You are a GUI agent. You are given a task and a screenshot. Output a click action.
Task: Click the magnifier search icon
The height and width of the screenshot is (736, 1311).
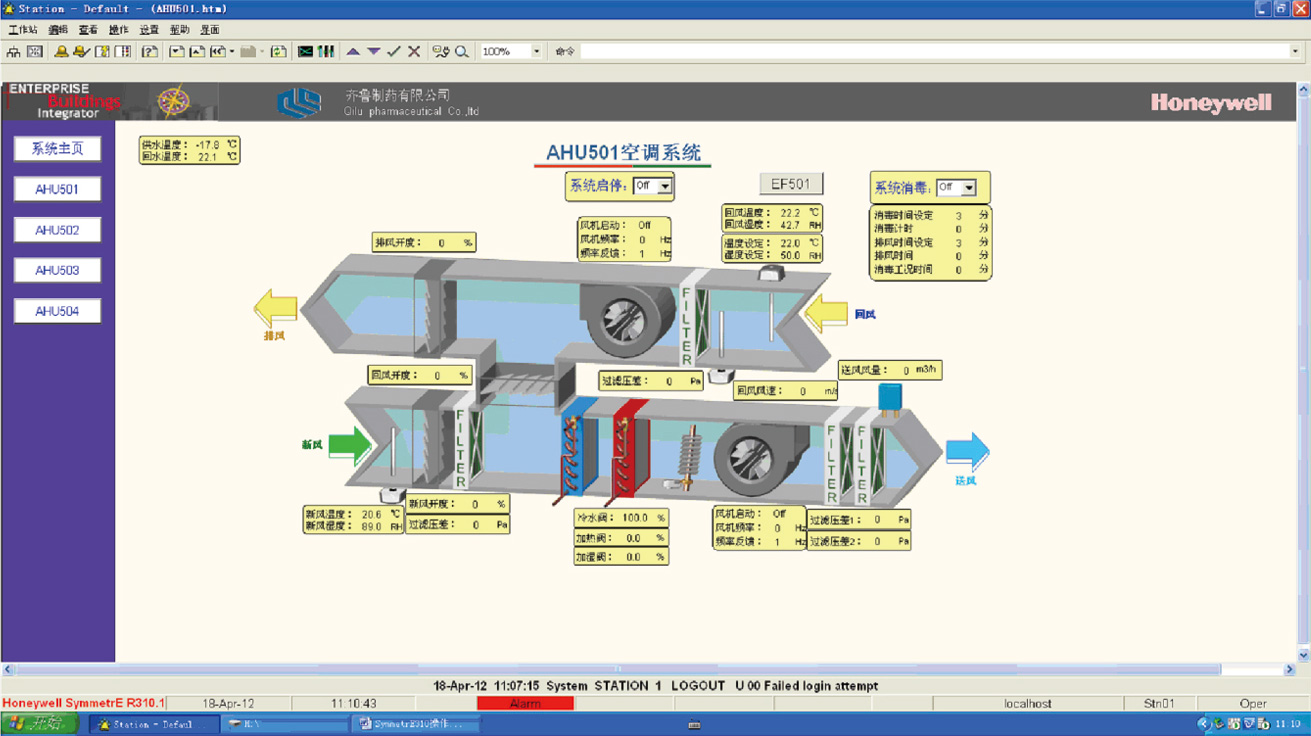pos(462,51)
